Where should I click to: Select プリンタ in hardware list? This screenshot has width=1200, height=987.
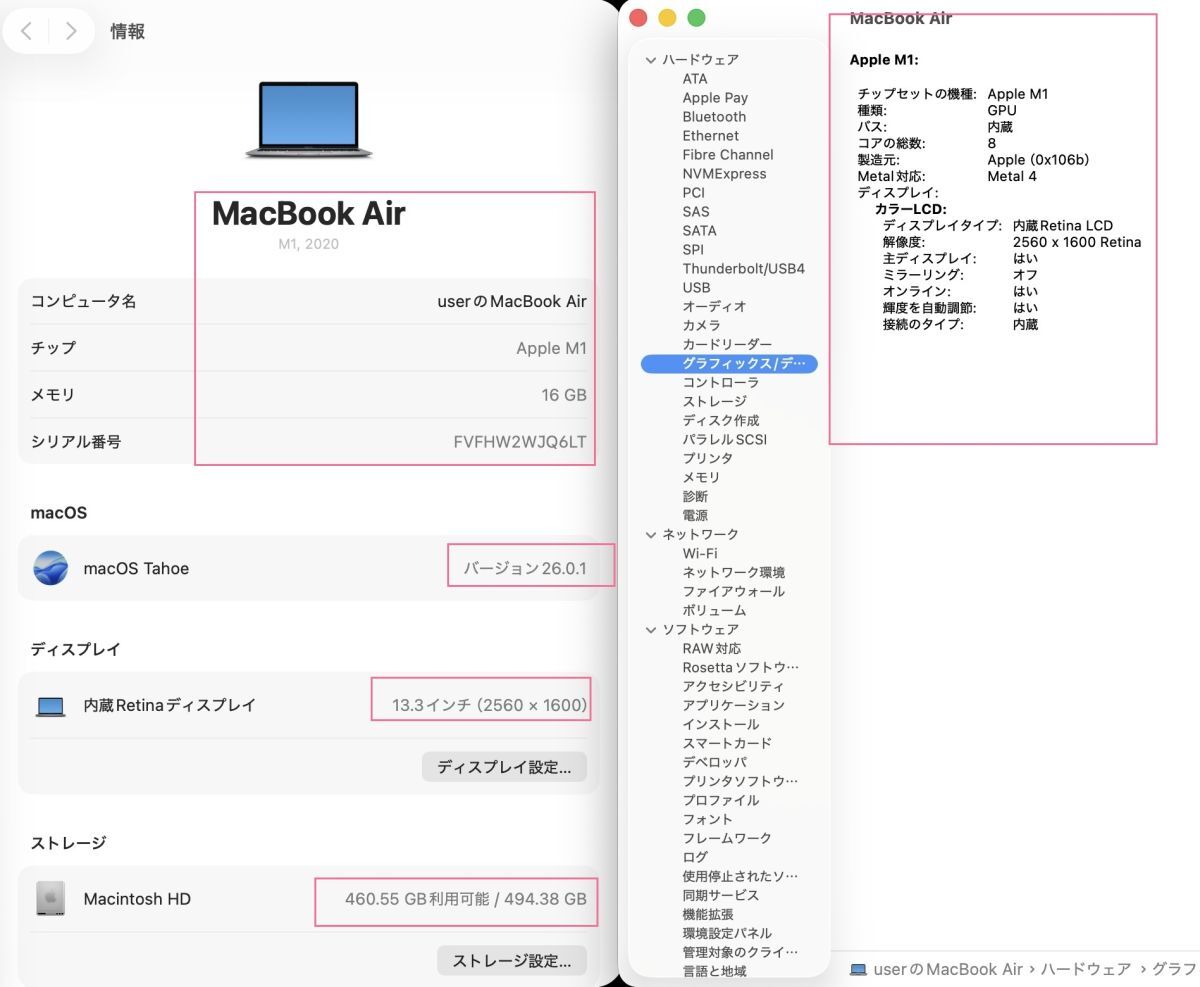pyautogui.click(x=708, y=459)
